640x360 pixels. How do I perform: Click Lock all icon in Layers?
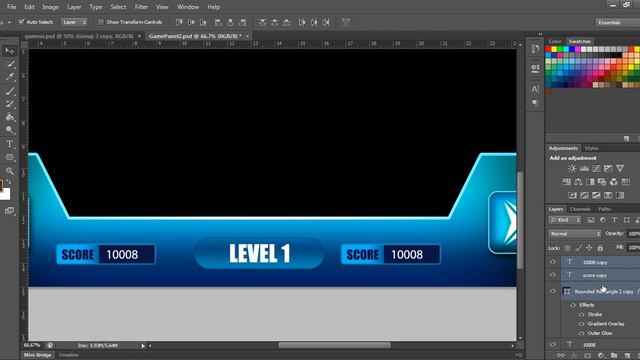pyautogui.click(x=600, y=248)
